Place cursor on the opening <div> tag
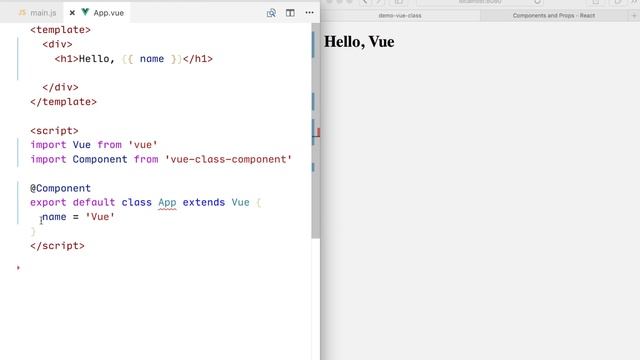This screenshot has height=360, width=640. [57, 44]
